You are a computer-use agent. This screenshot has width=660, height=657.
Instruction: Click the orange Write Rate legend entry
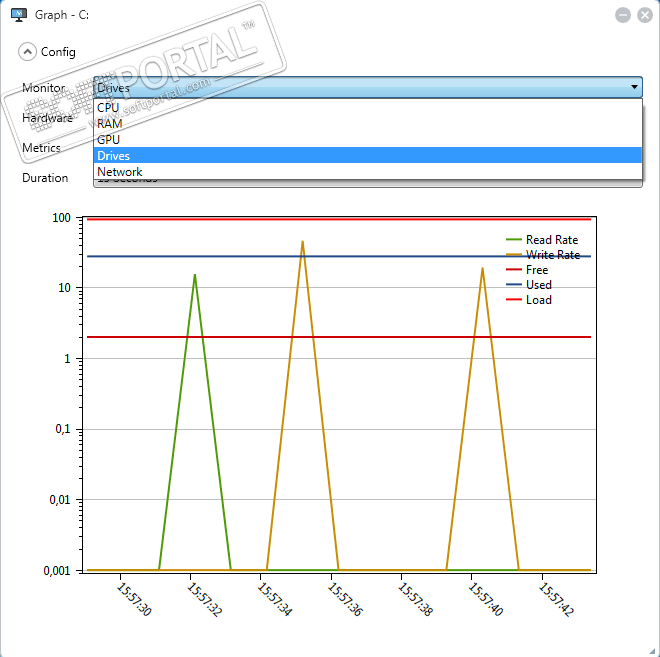(543, 255)
